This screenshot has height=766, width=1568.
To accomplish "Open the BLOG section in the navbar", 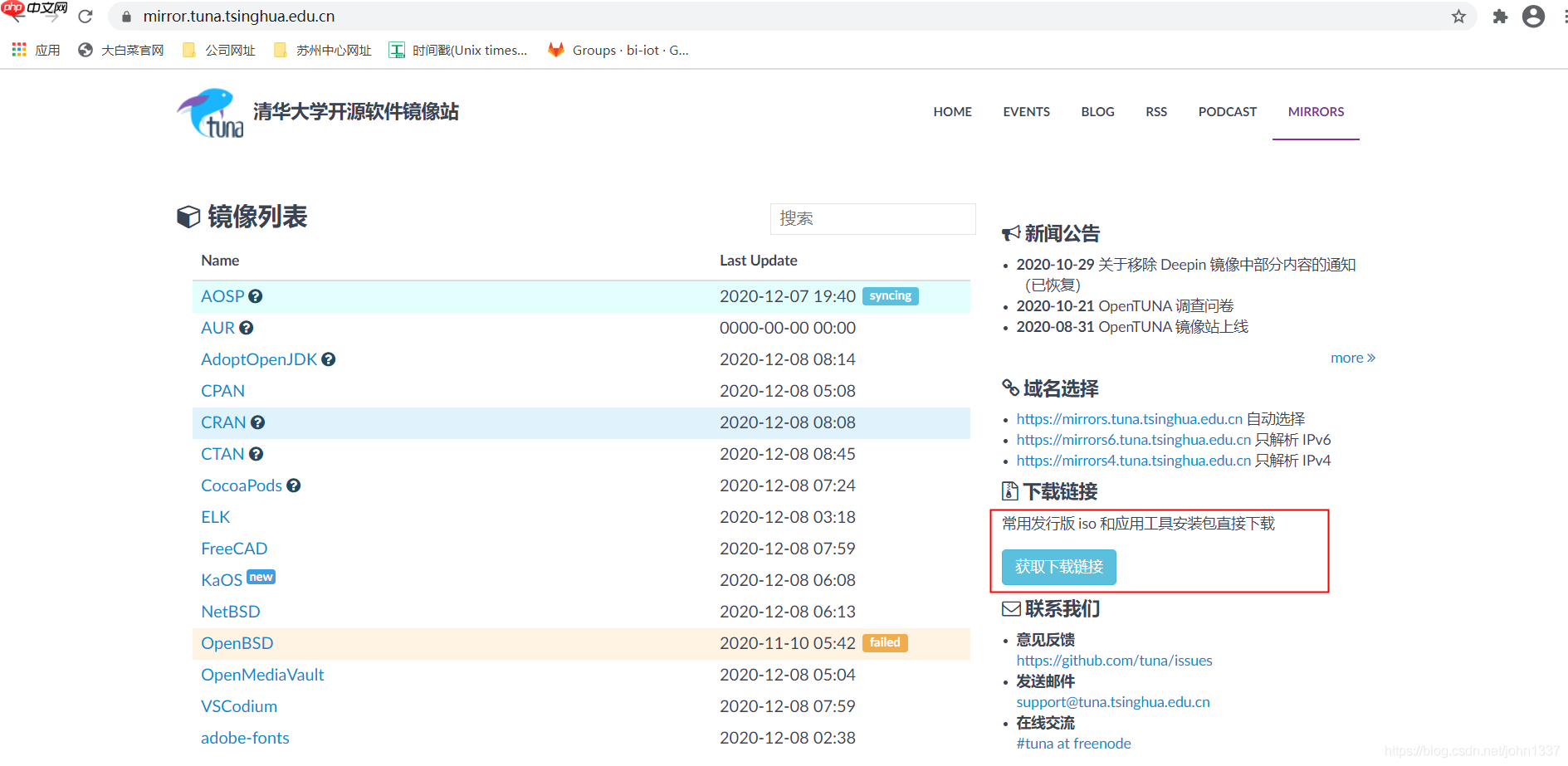I will 1097,111.
